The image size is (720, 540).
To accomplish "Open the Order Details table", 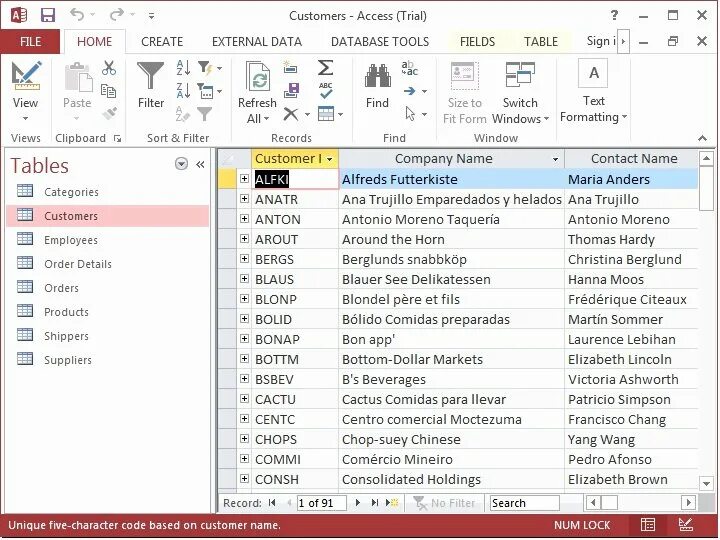I will [x=108, y=264].
